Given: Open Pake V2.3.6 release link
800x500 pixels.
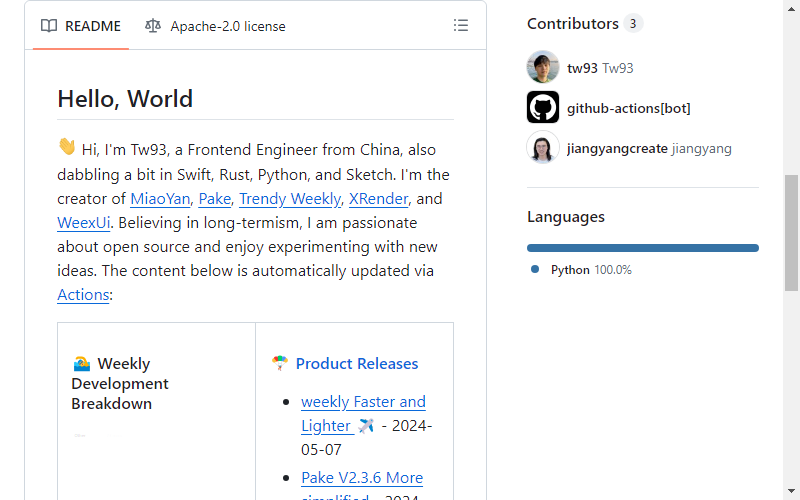Looking at the screenshot, I should coord(362,478).
